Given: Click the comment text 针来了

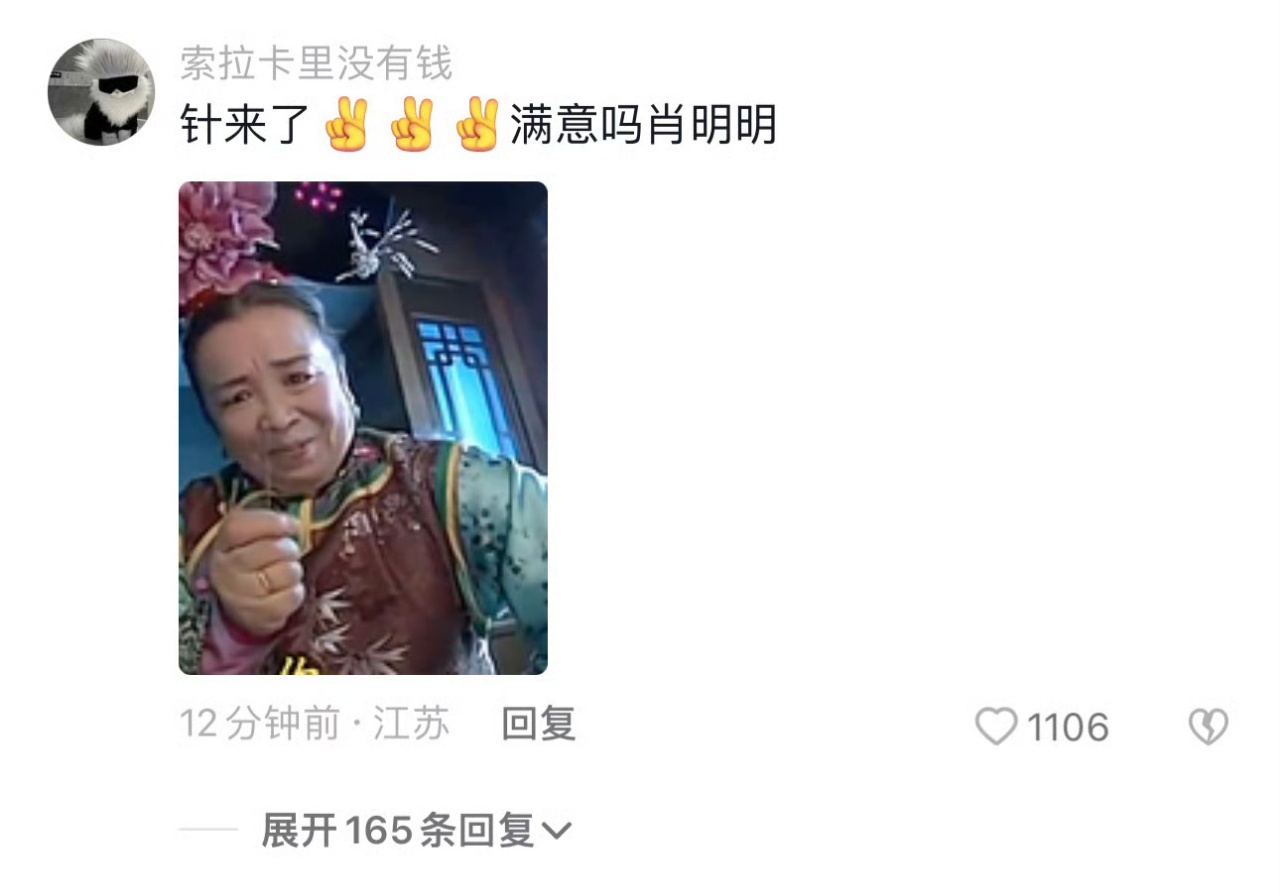Looking at the screenshot, I should [244, 127].
